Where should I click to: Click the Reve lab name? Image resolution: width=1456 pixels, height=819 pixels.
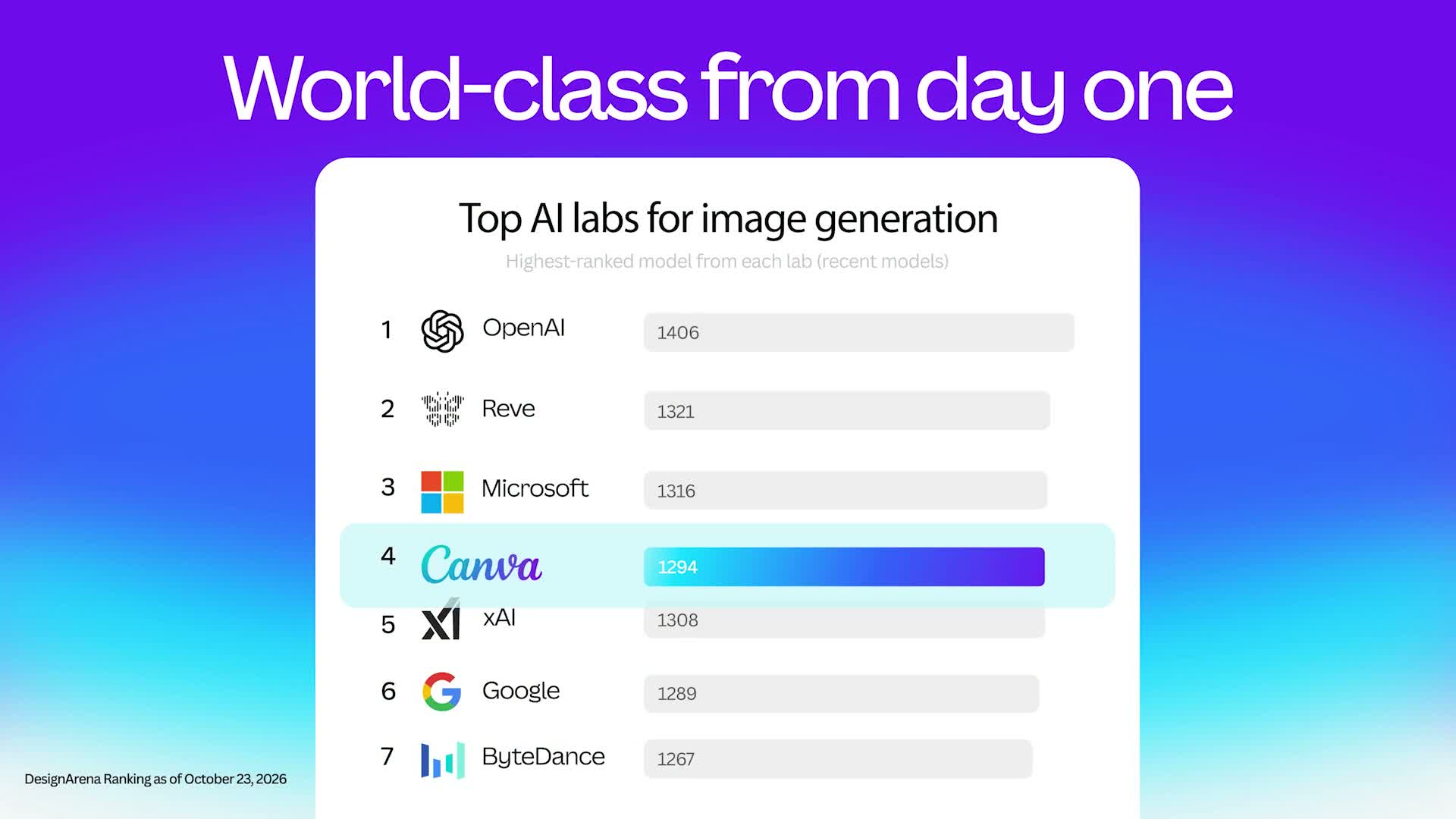[x=508, y=409]
